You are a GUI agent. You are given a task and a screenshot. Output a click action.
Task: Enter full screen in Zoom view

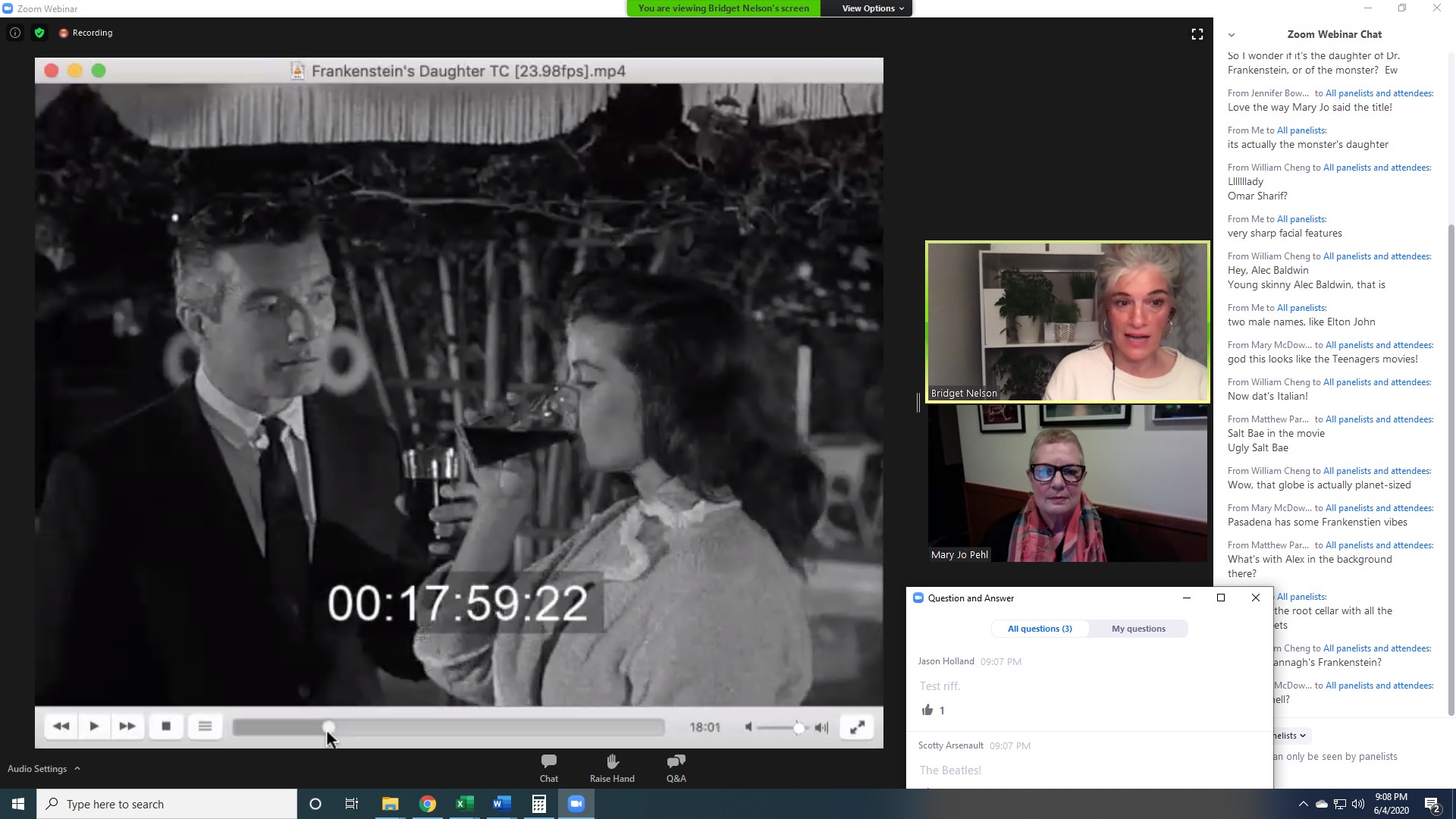pos(1197,34)
